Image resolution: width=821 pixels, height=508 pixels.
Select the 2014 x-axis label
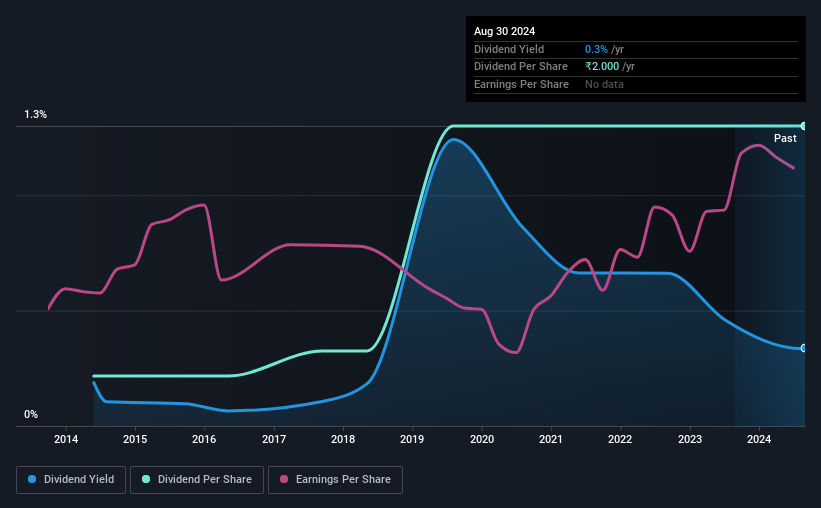pyautogui.click(x=66, y=439)
